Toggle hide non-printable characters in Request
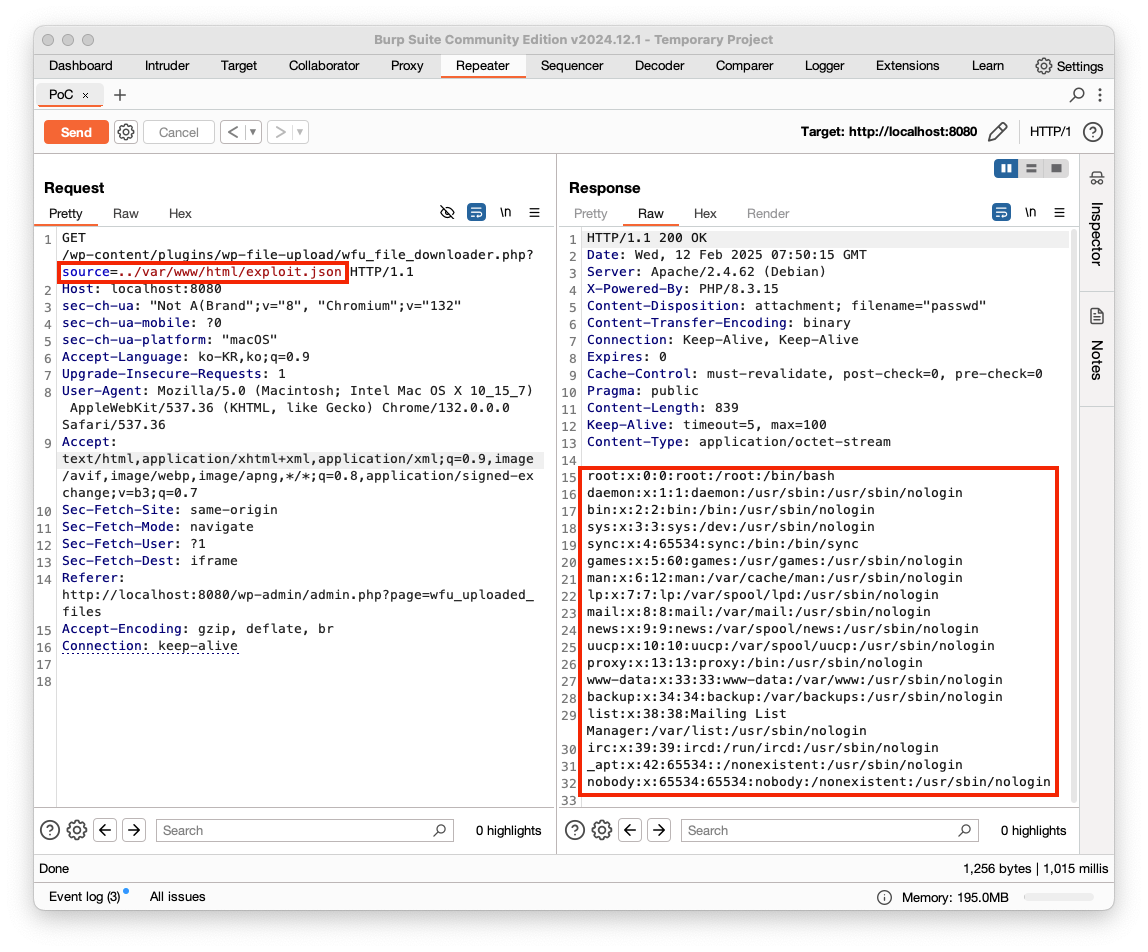Viewport: 1148px width, 952px height. [447, 212]
